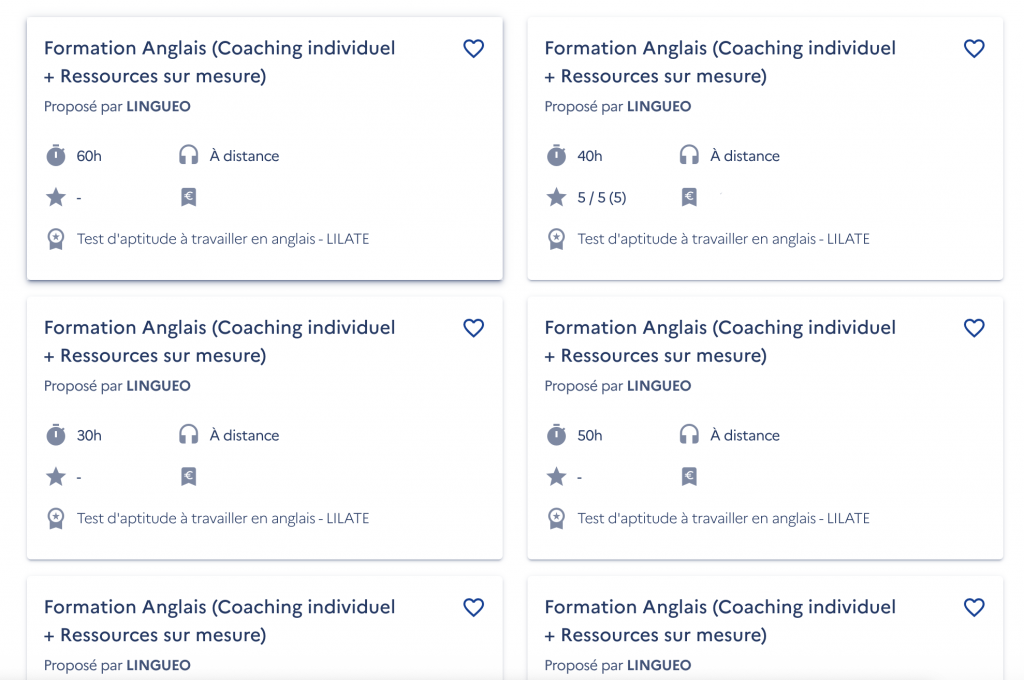
Task: Click the certification ribbon icon in the 60h card
Action: pyautogui.click(x=56, y=239)
